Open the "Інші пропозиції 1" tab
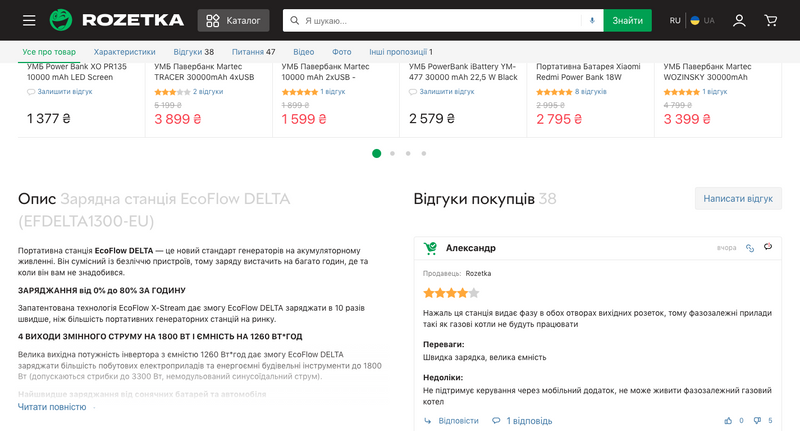This screenshot has width=800, height=431. click(401, 52)
